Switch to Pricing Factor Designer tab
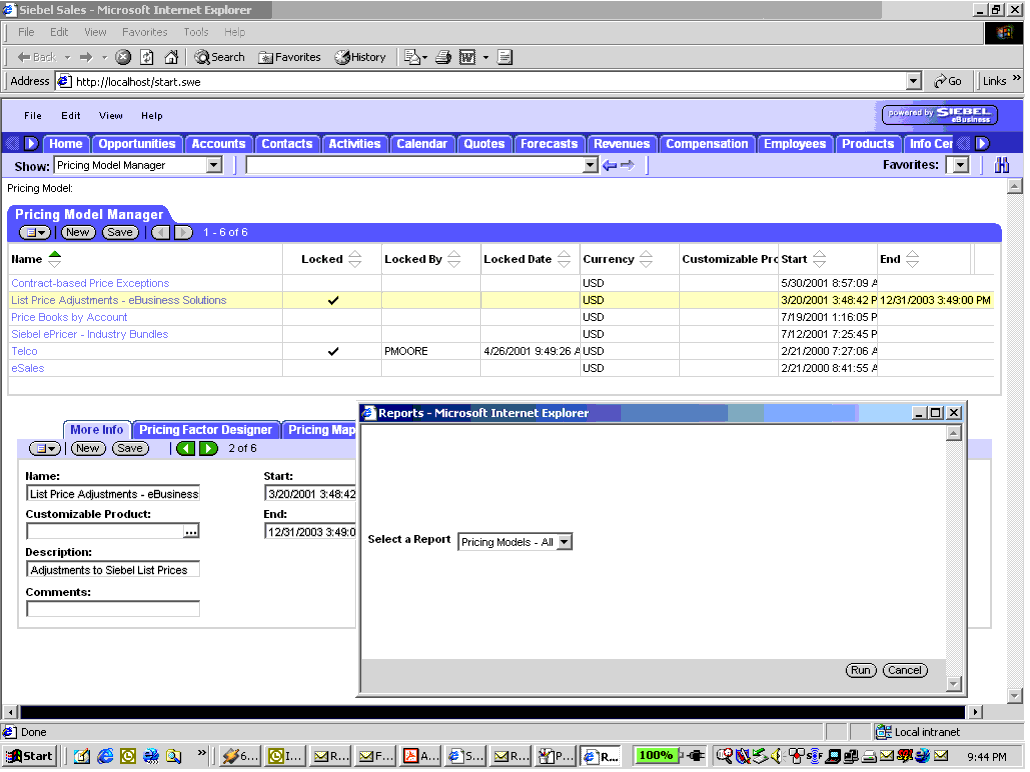 coord(206,430)
